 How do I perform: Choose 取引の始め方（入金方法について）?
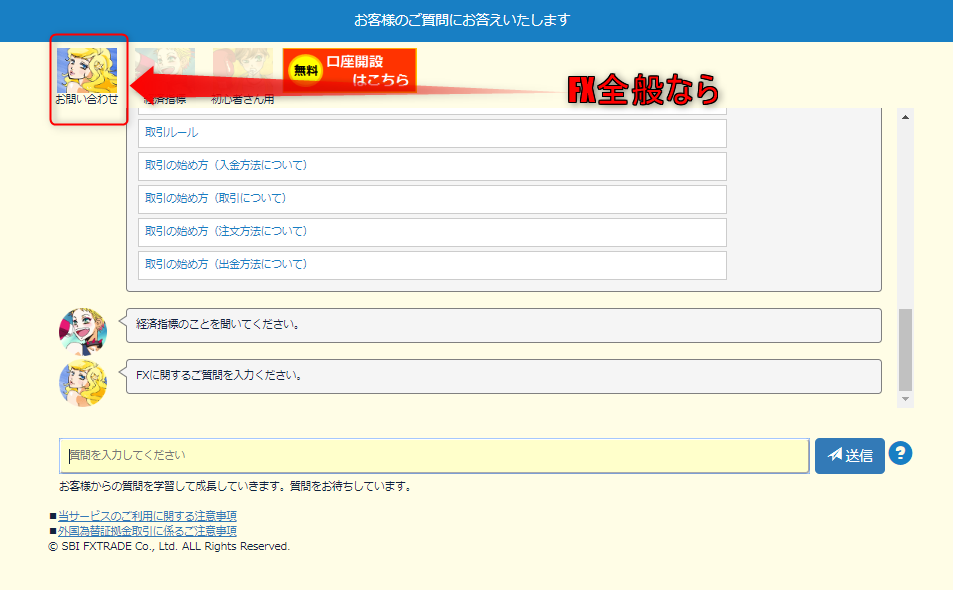coord(432,166)
